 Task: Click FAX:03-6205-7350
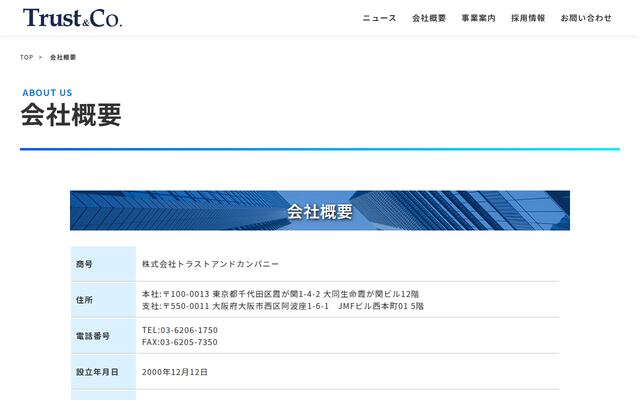[x=180, y=342]
